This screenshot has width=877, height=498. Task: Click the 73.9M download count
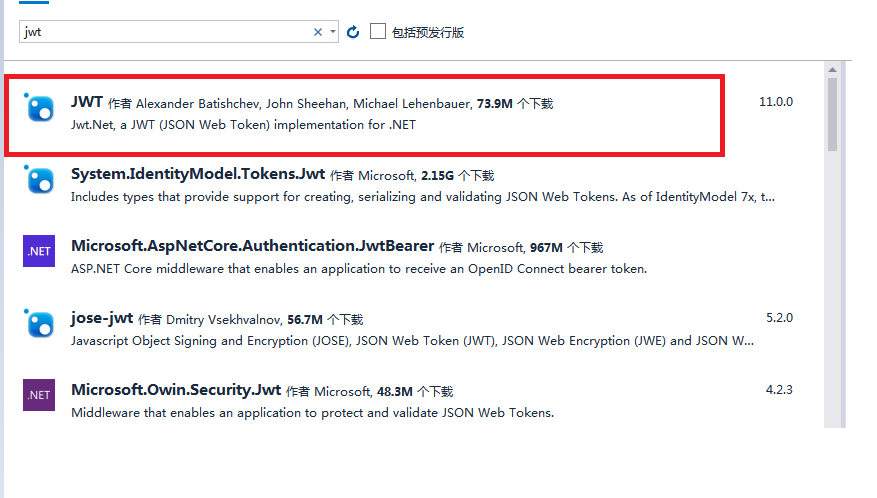(494, 104)
